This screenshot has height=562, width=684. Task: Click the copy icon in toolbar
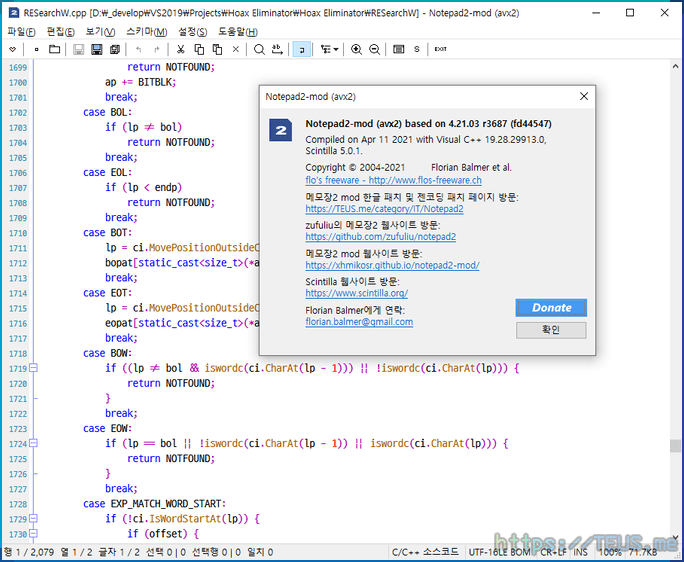point(199,49)
